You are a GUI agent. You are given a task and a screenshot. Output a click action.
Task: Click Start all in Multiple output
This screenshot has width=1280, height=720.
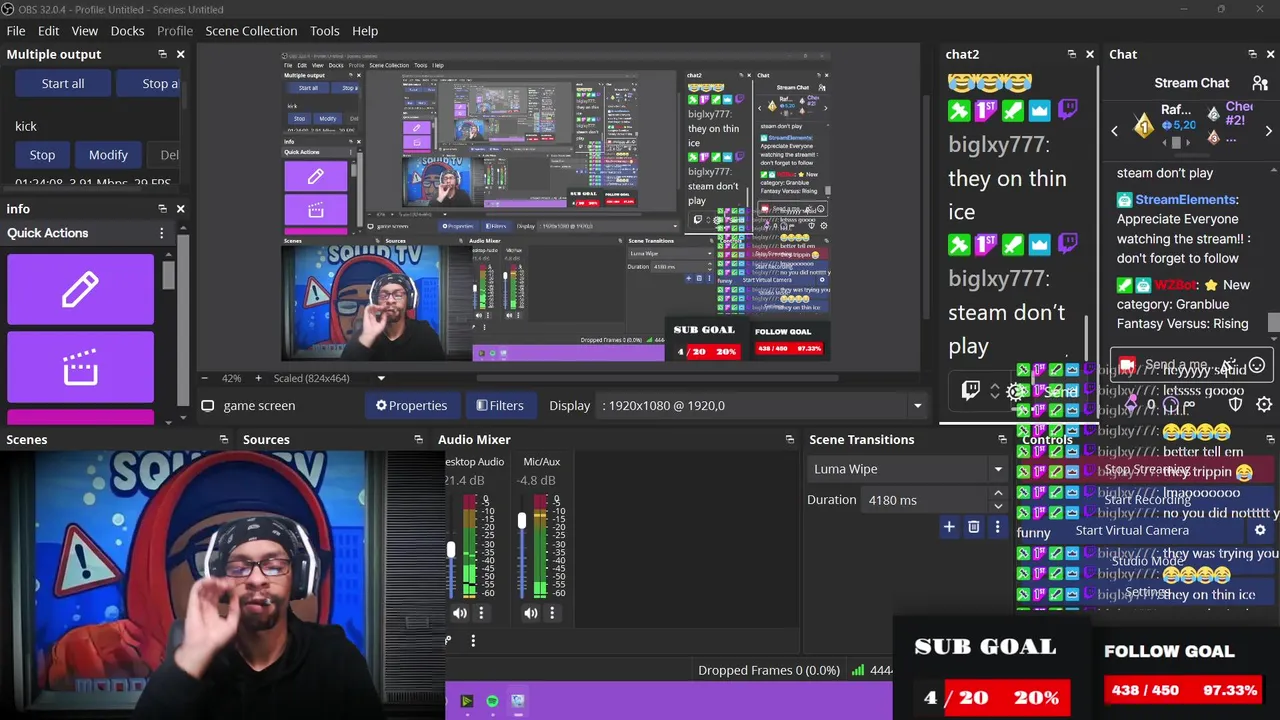tap(63, 83)
